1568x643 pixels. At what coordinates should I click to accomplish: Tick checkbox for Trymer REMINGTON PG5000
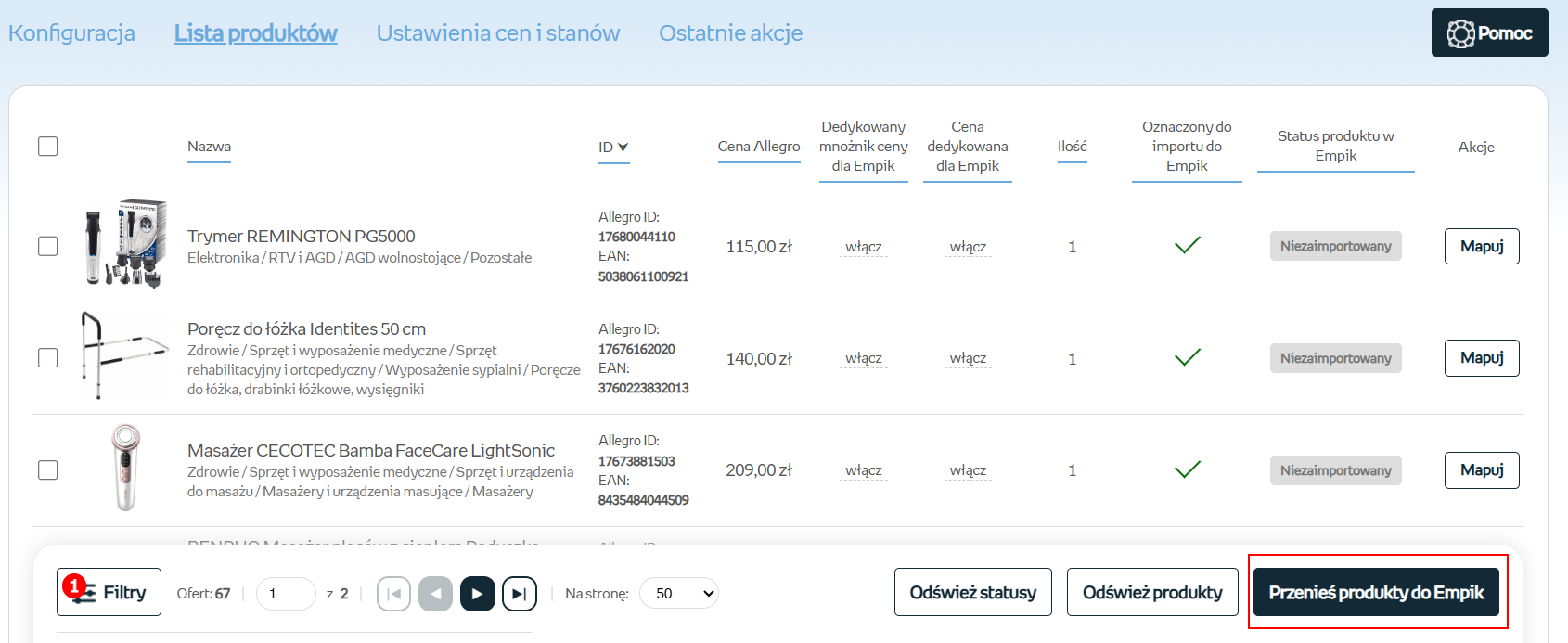[x=48, y=246]
